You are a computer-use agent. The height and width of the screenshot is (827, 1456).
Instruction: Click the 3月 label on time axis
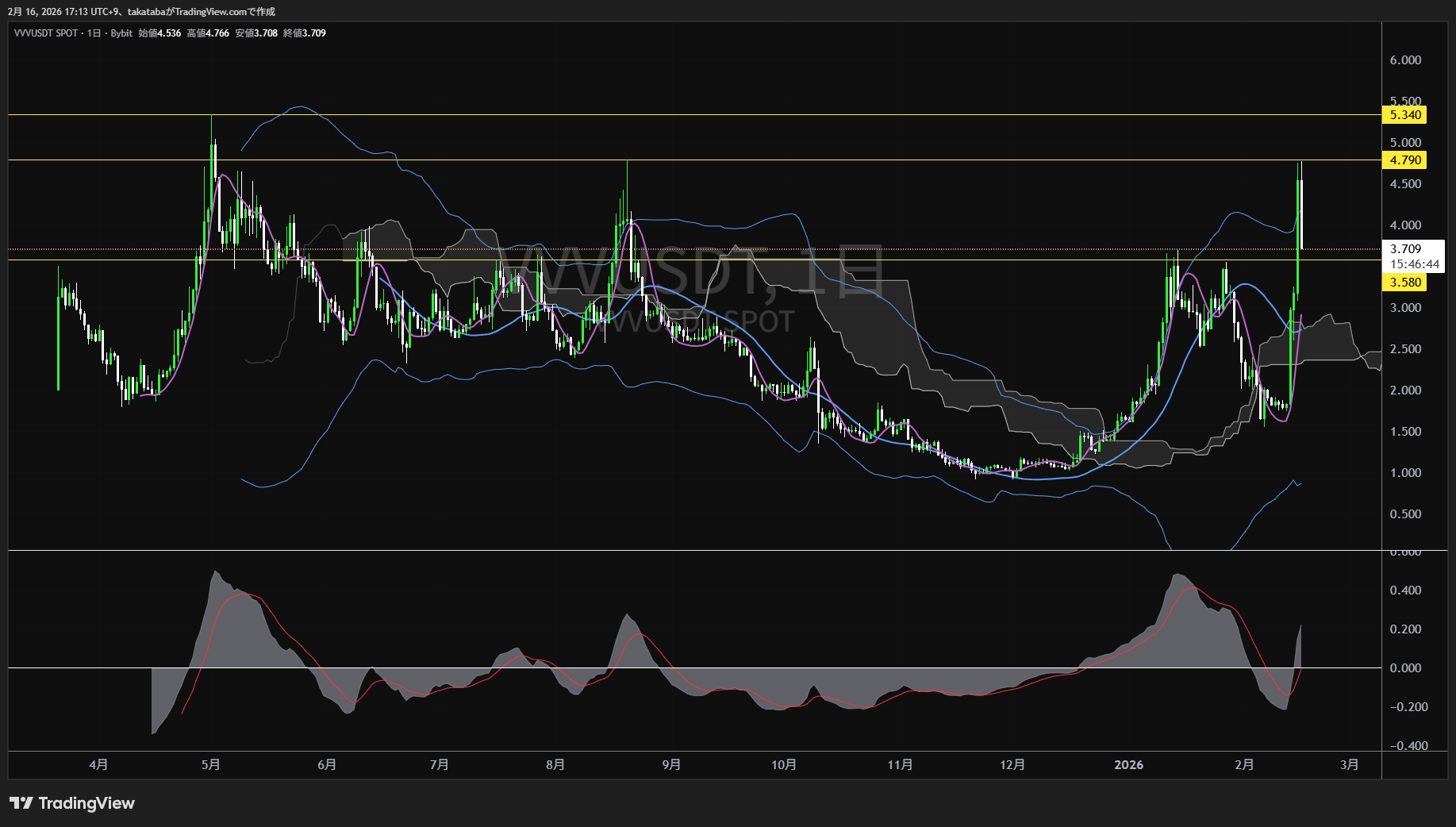coord(1349,764)
